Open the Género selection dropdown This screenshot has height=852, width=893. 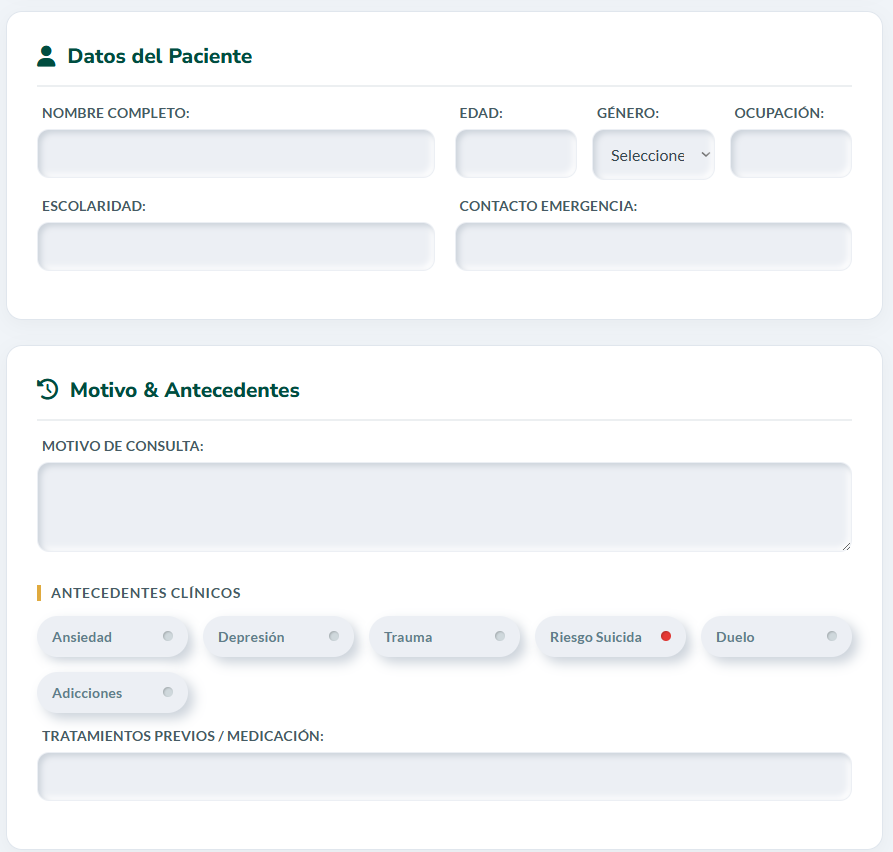pyautogui.click(x=653, y=154)
